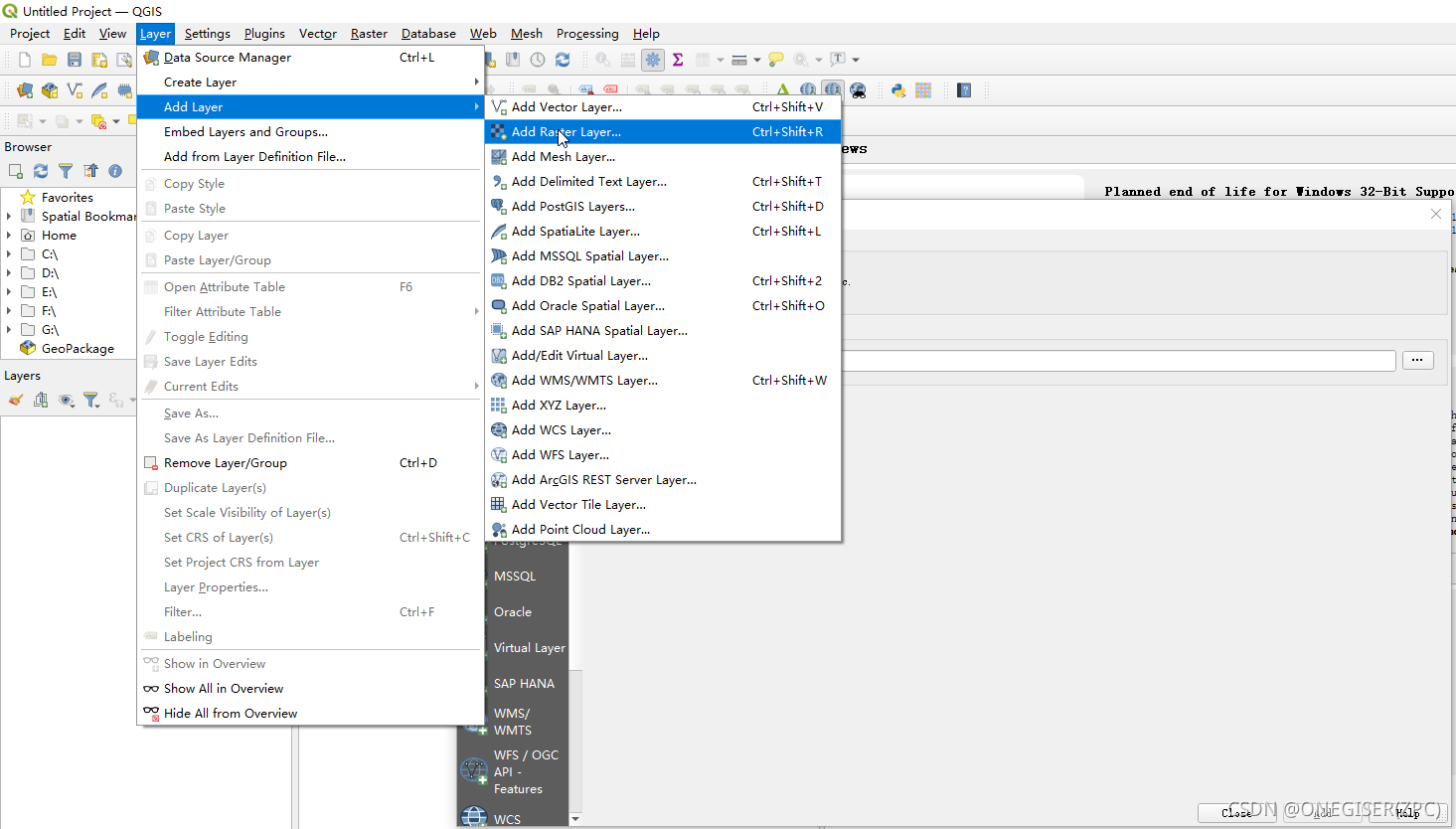The height and width of the screenshot is (829, 1456).
Task: Click the New GeoPackage Layer icon
Action: click(x=50, y=90)
